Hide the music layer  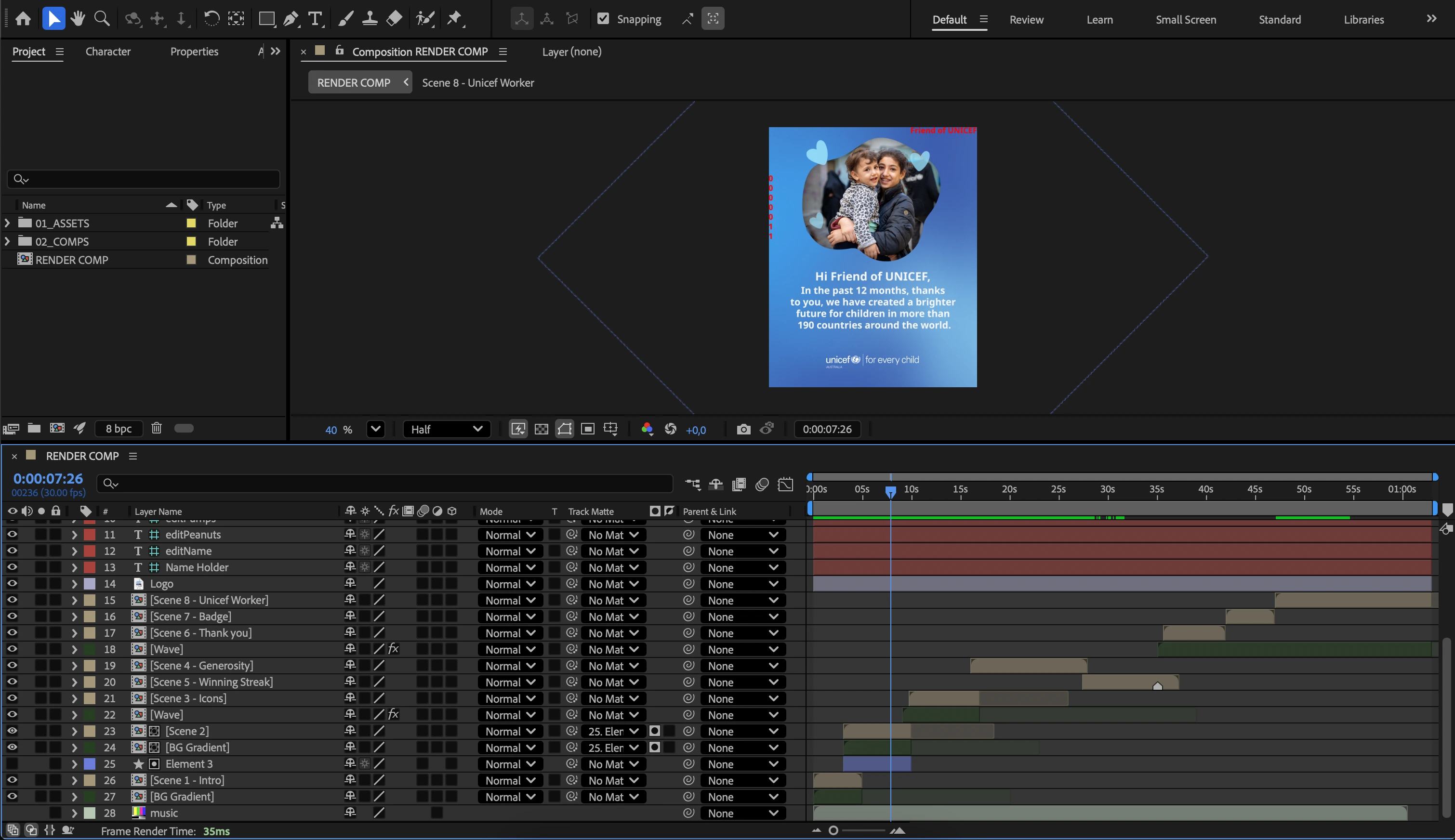click(12, 813)
